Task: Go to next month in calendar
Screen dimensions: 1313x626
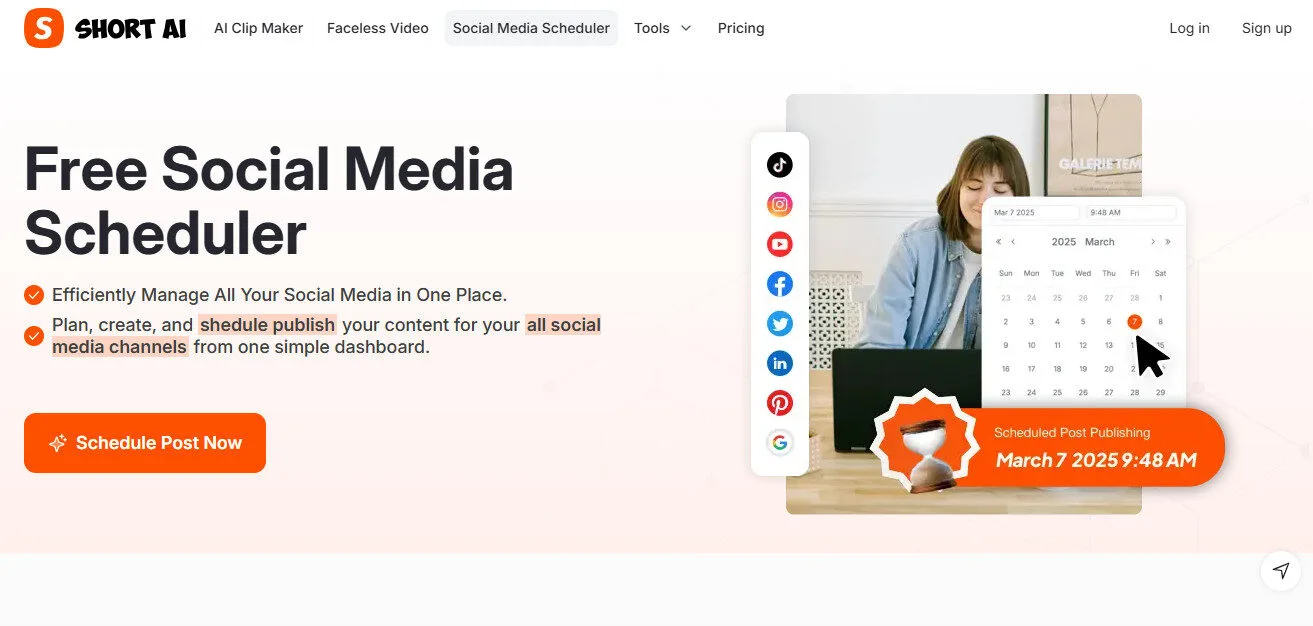Action: 1152,241
